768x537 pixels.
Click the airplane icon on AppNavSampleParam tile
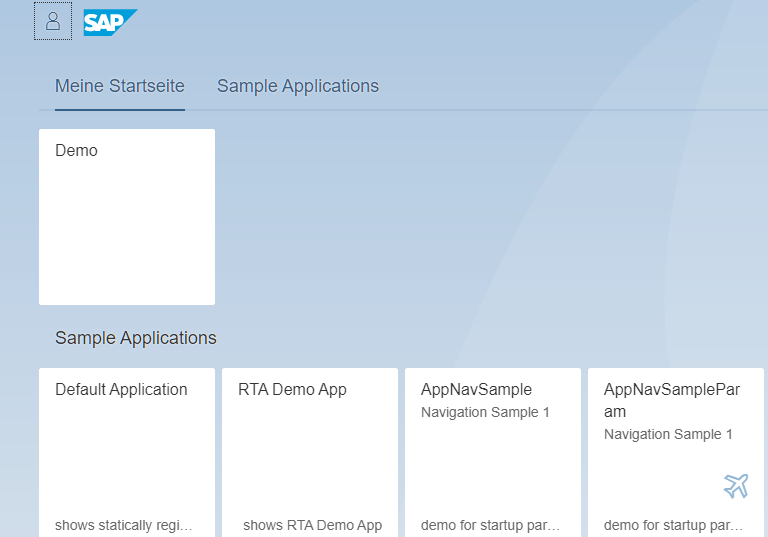(736, 486)
